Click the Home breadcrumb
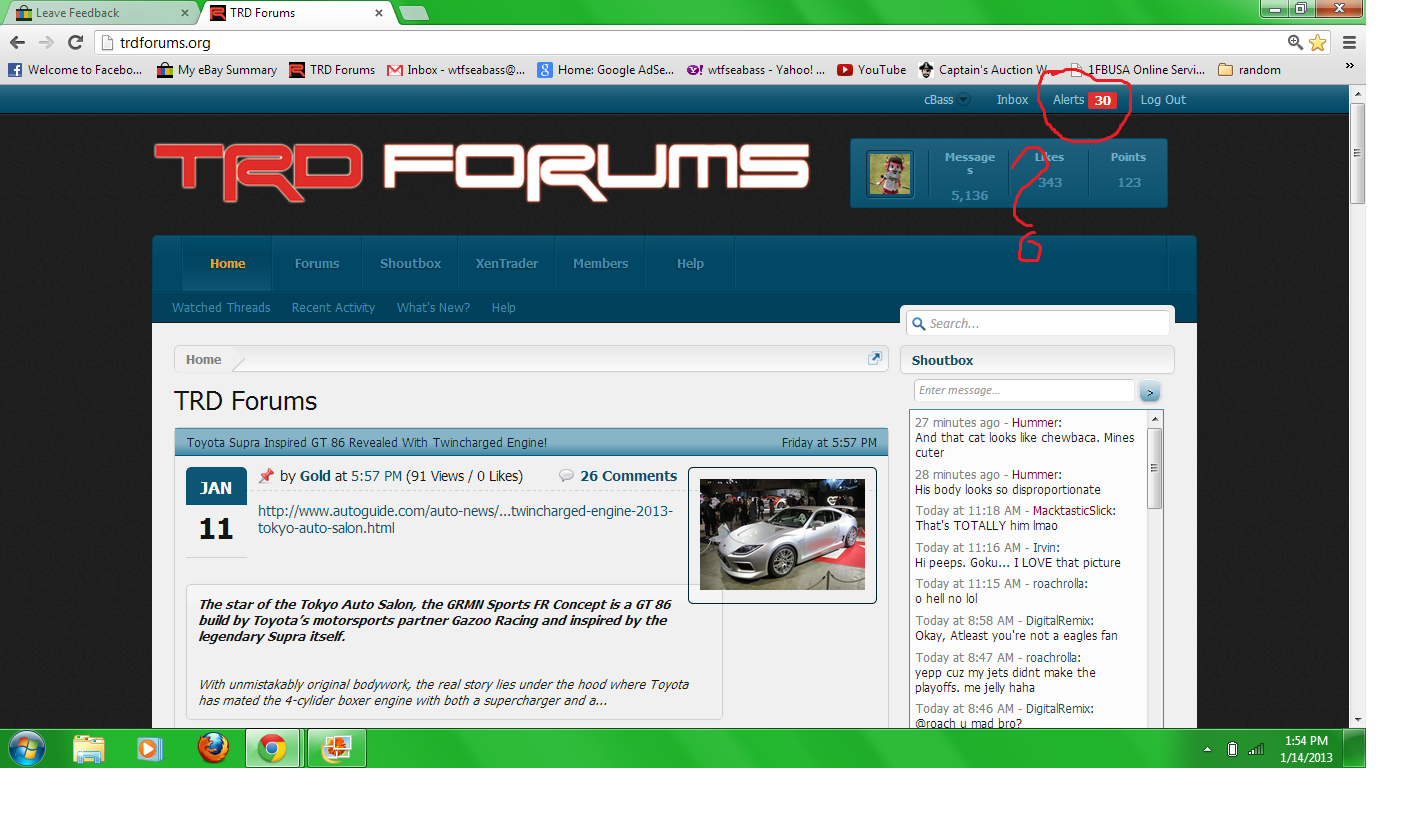 point(203,360)
